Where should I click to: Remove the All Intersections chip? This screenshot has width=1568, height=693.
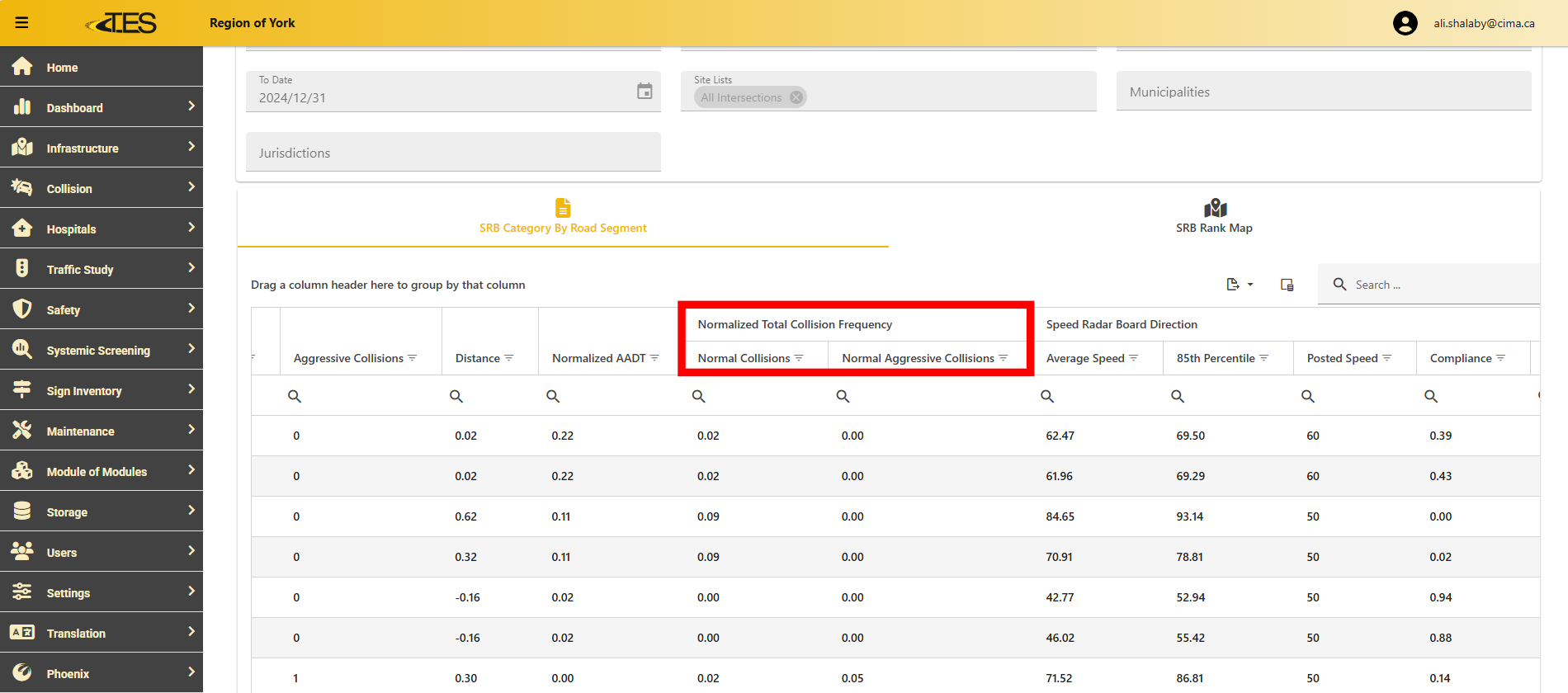pos(796,97)
